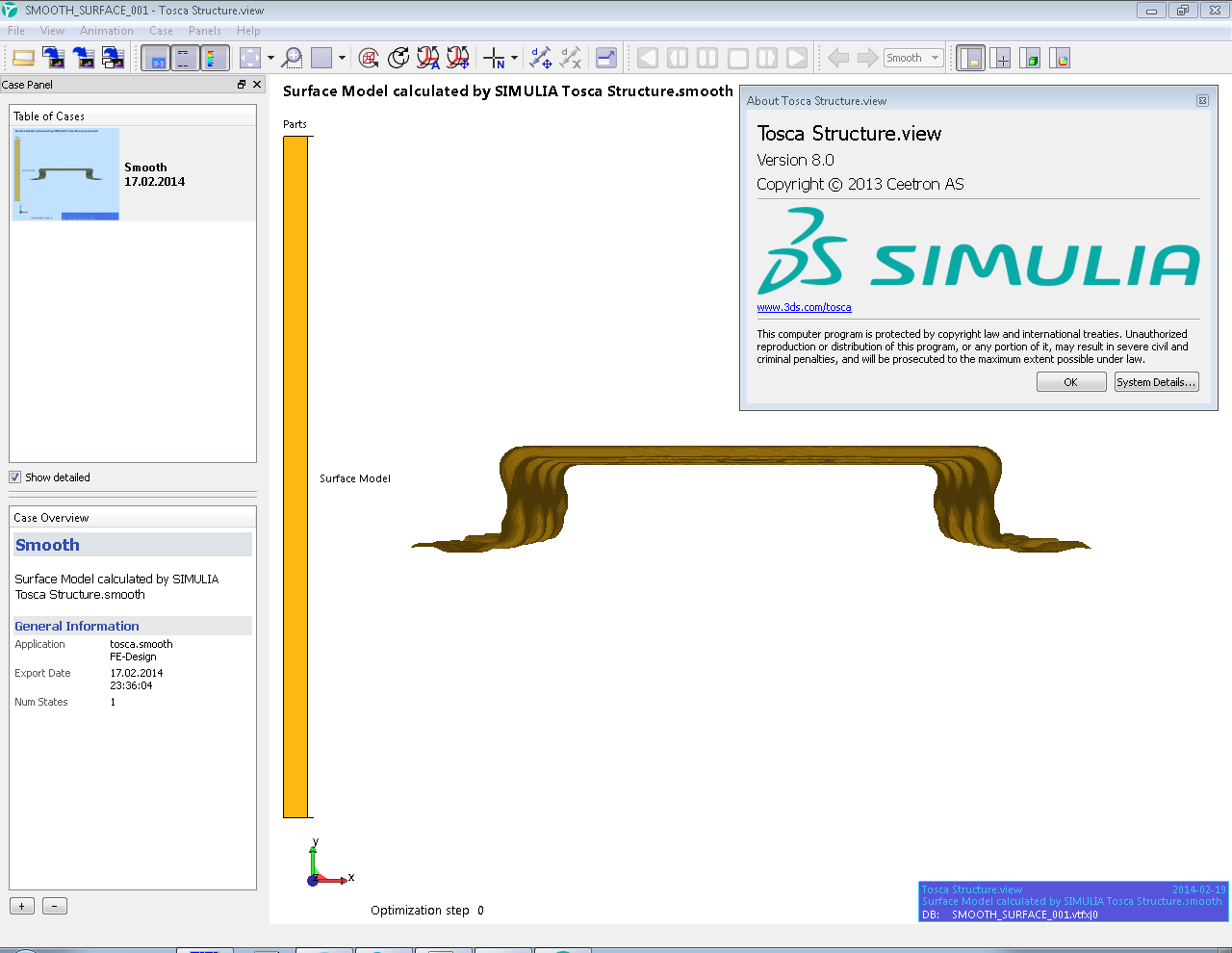Viewport: 1232px width, 953px height.
Task: Close the About Tosca Structure.view dialog
Action: coord(1202,101)
